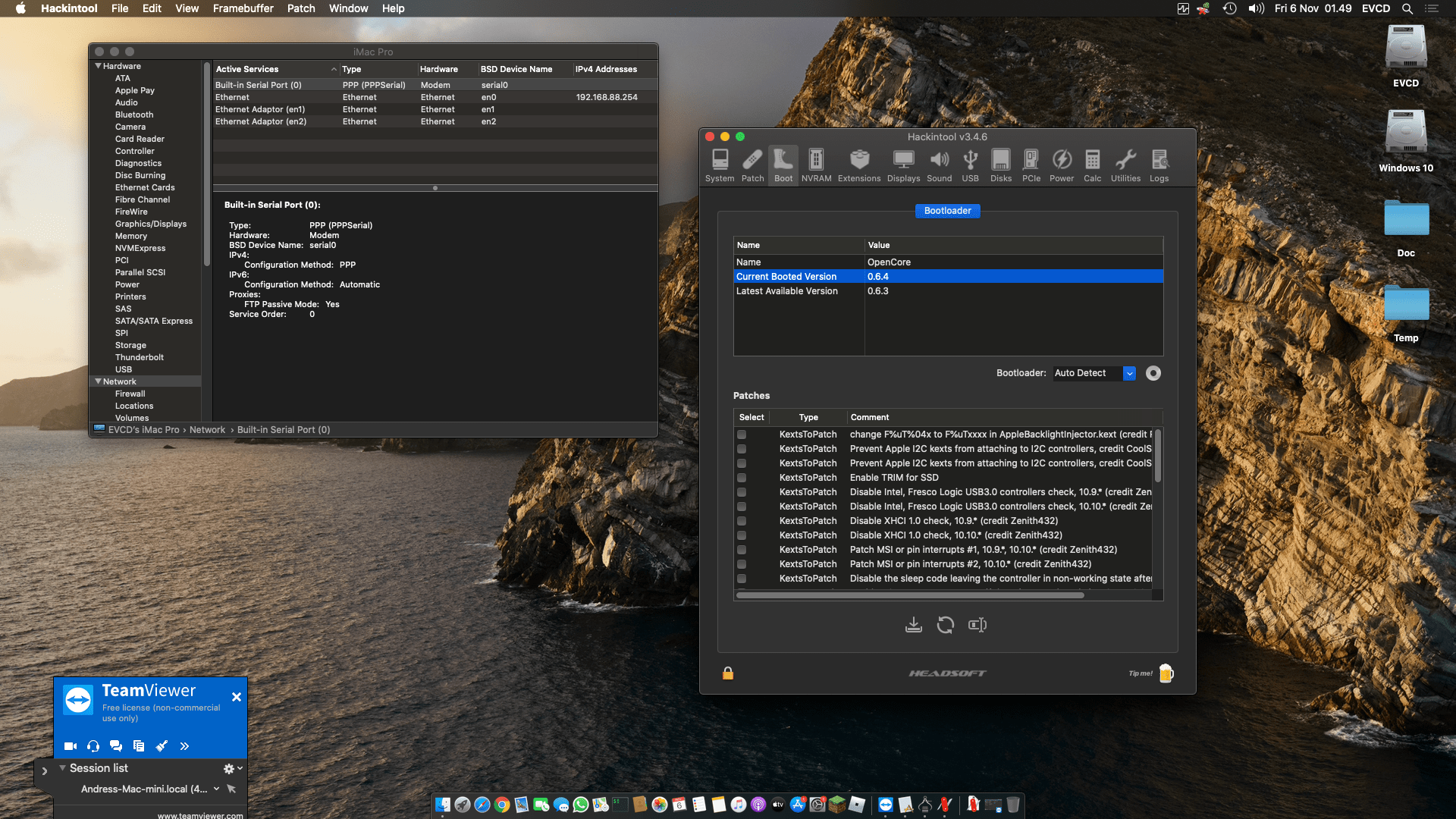Image resolution: width=1456 pixels, height=819 pixels.
Task: Open the Power section in Hackintool toolbar
Action: coord(1062,165)
